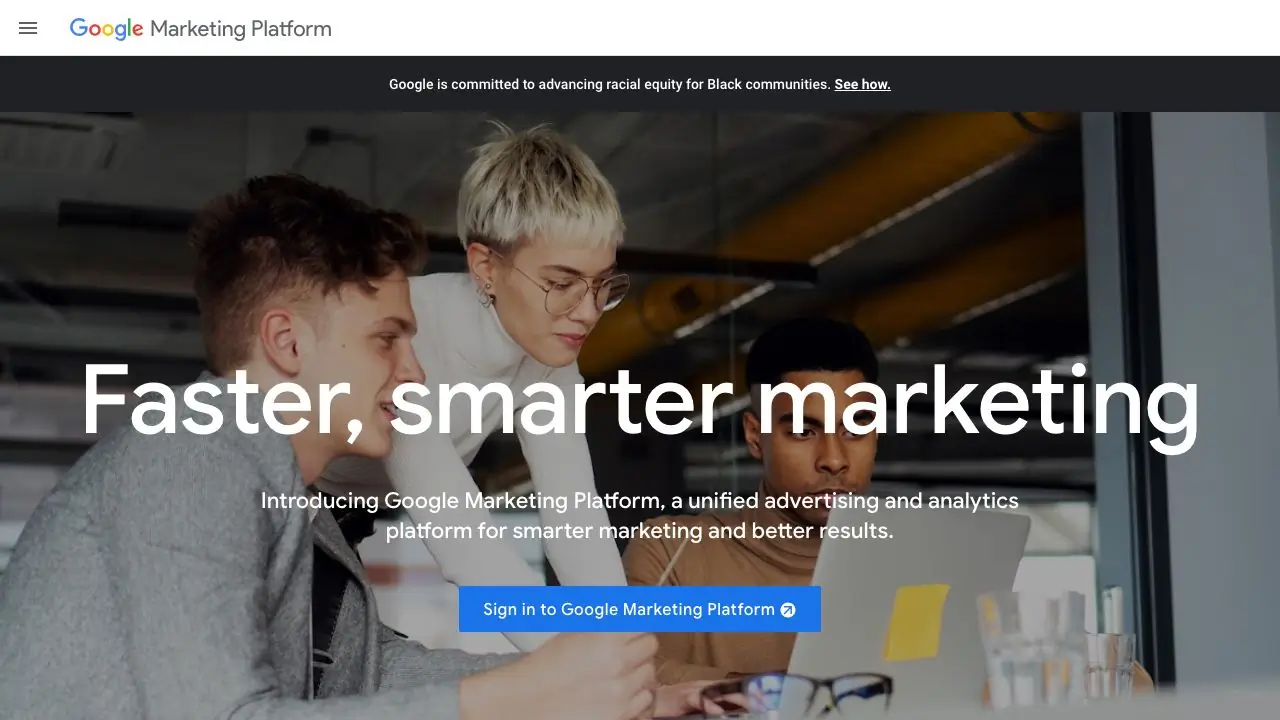This screenshot has height=720, width=1280.
Task: Select the "Marketing Platform" header text
Action: coord(241,29)
